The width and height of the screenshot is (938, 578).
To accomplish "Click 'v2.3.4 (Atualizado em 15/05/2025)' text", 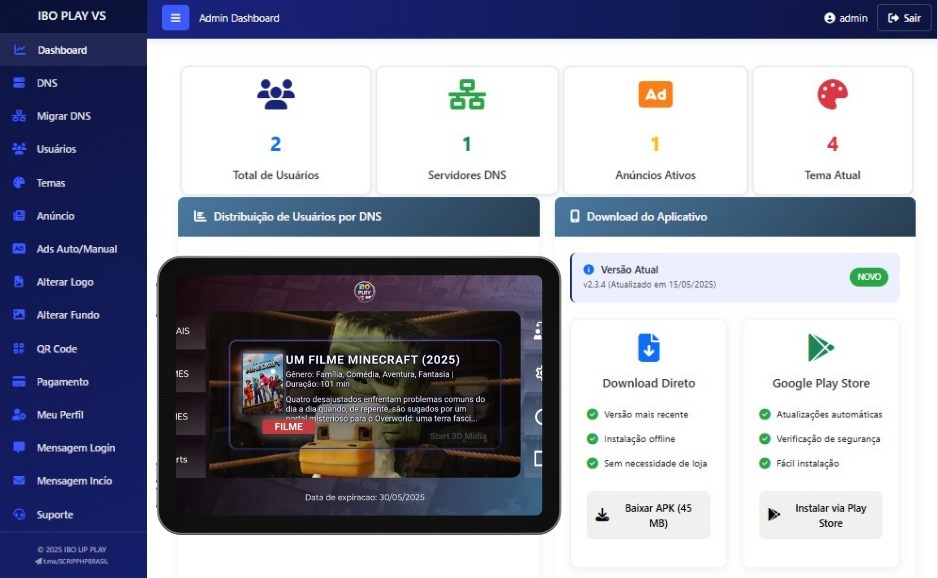I will (x=650, y=285).
